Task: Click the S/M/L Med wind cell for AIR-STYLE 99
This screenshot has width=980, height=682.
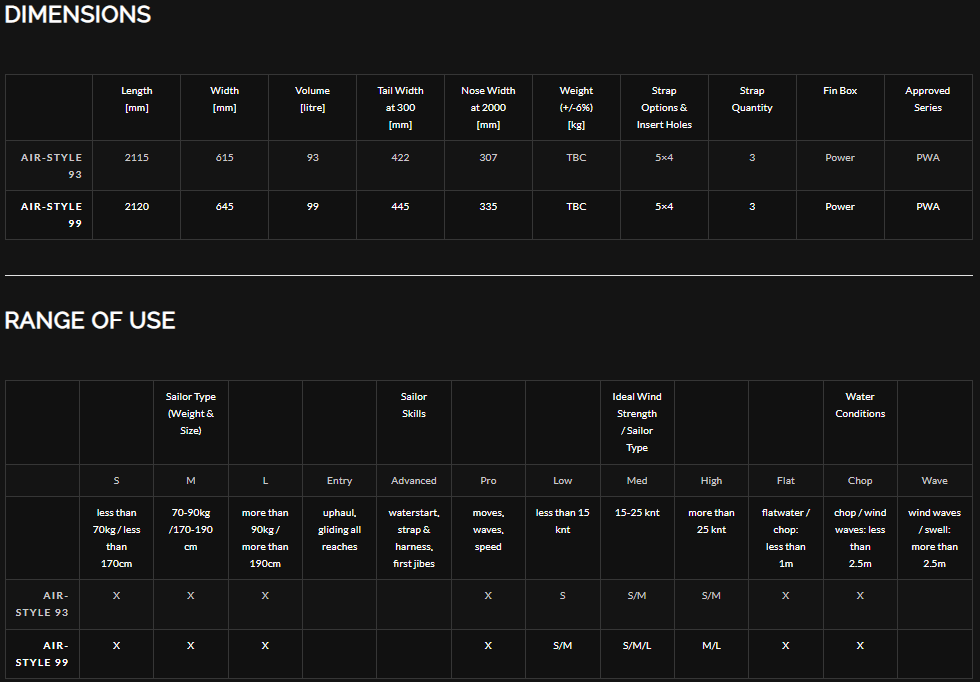Action: pyautogui.click(x=637, y=645)
